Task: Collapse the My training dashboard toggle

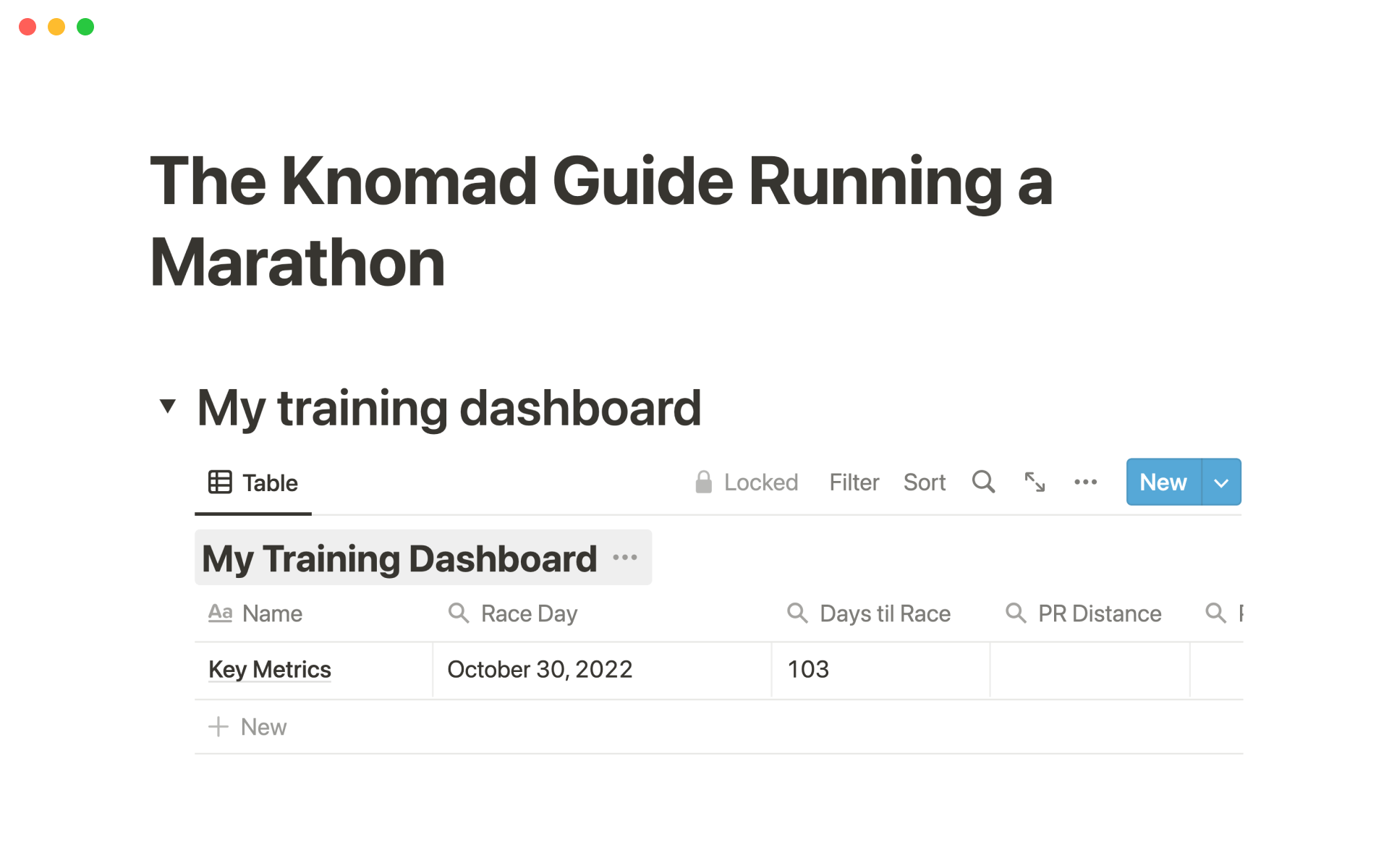Action: (x=168, y=407)
